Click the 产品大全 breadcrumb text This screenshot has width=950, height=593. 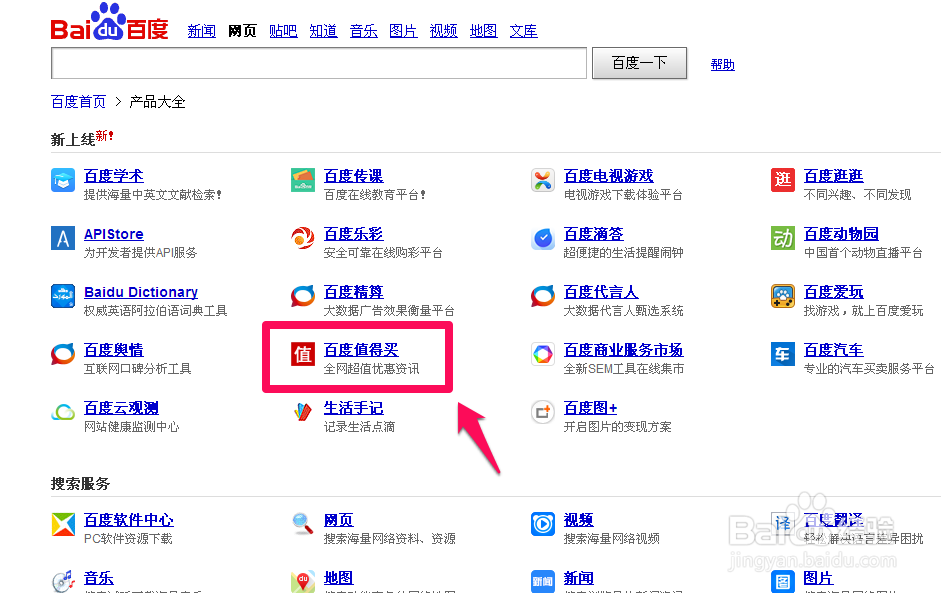[158, 102]
